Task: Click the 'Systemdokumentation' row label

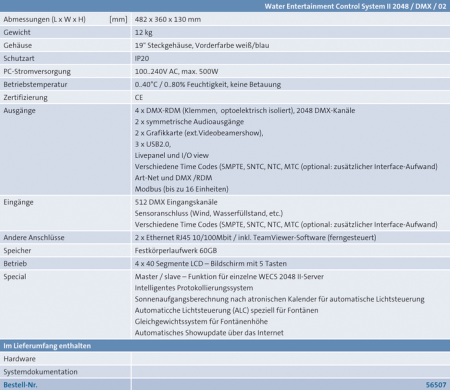Action: click(40, 372)
